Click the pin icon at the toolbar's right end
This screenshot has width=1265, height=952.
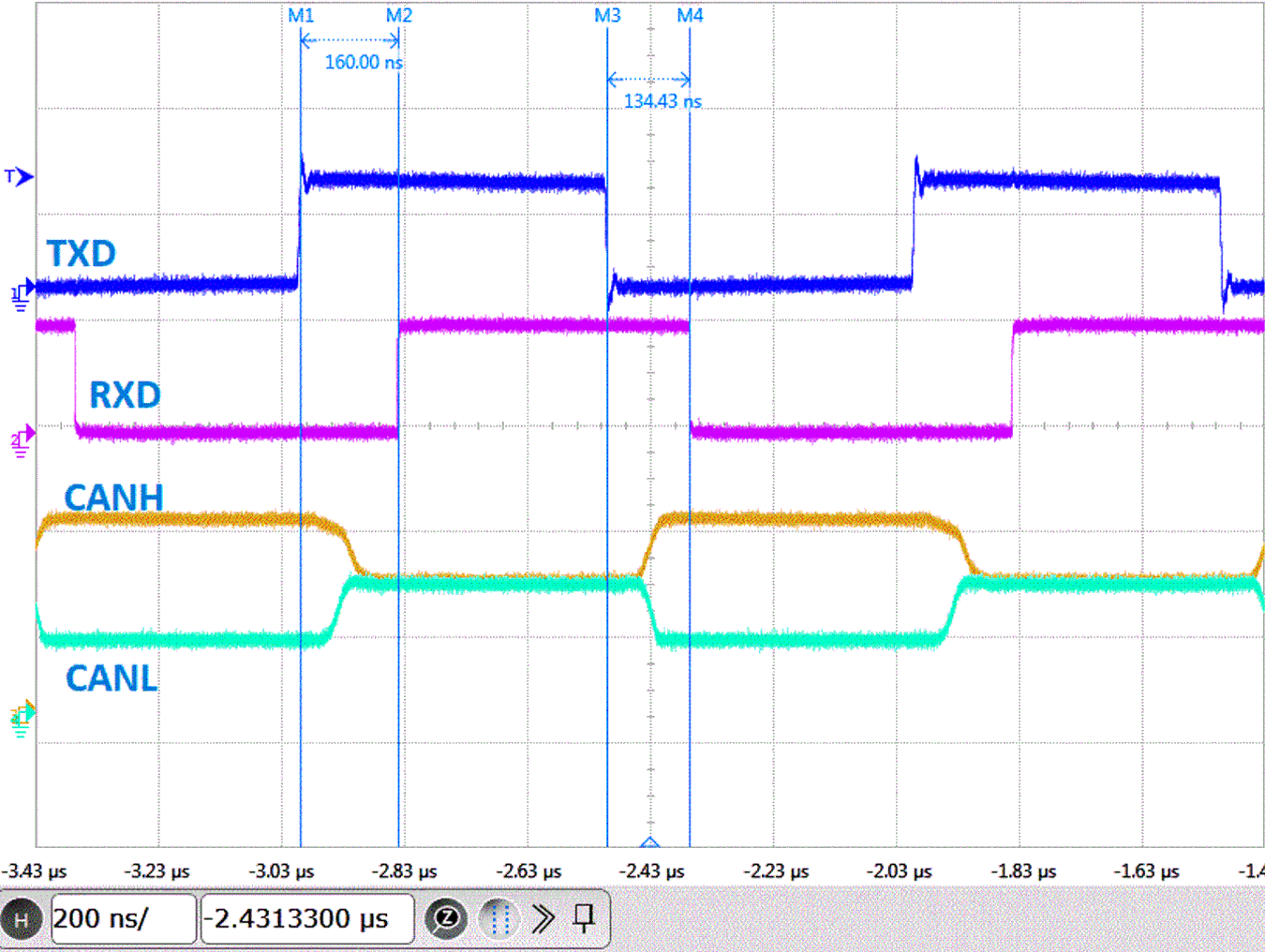tap(582, 919)
